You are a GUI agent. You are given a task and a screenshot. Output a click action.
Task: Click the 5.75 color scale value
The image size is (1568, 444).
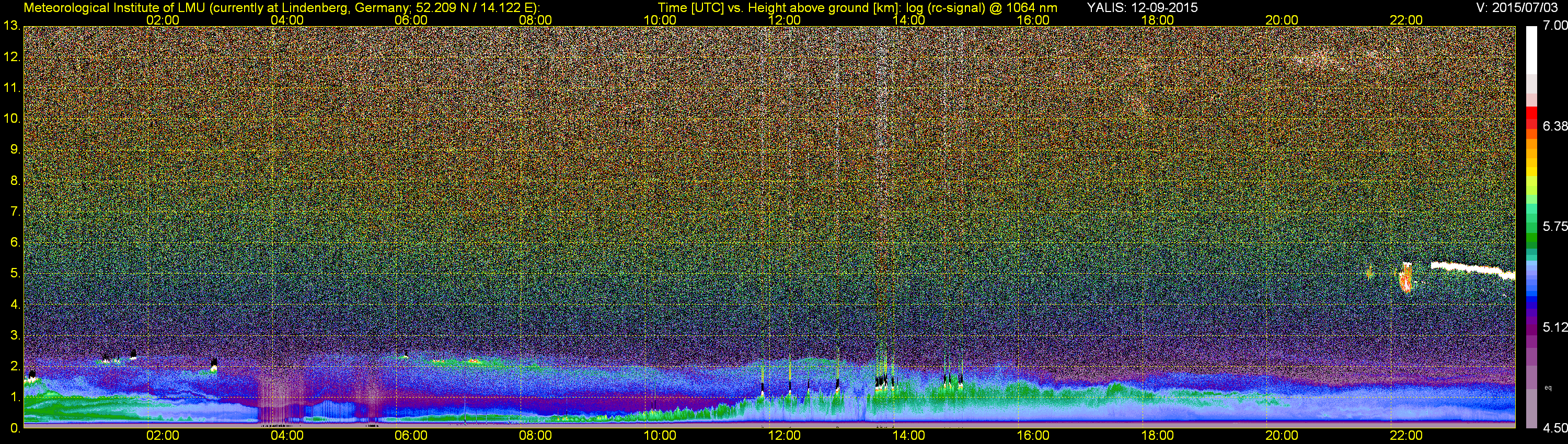pos(1555,227)
